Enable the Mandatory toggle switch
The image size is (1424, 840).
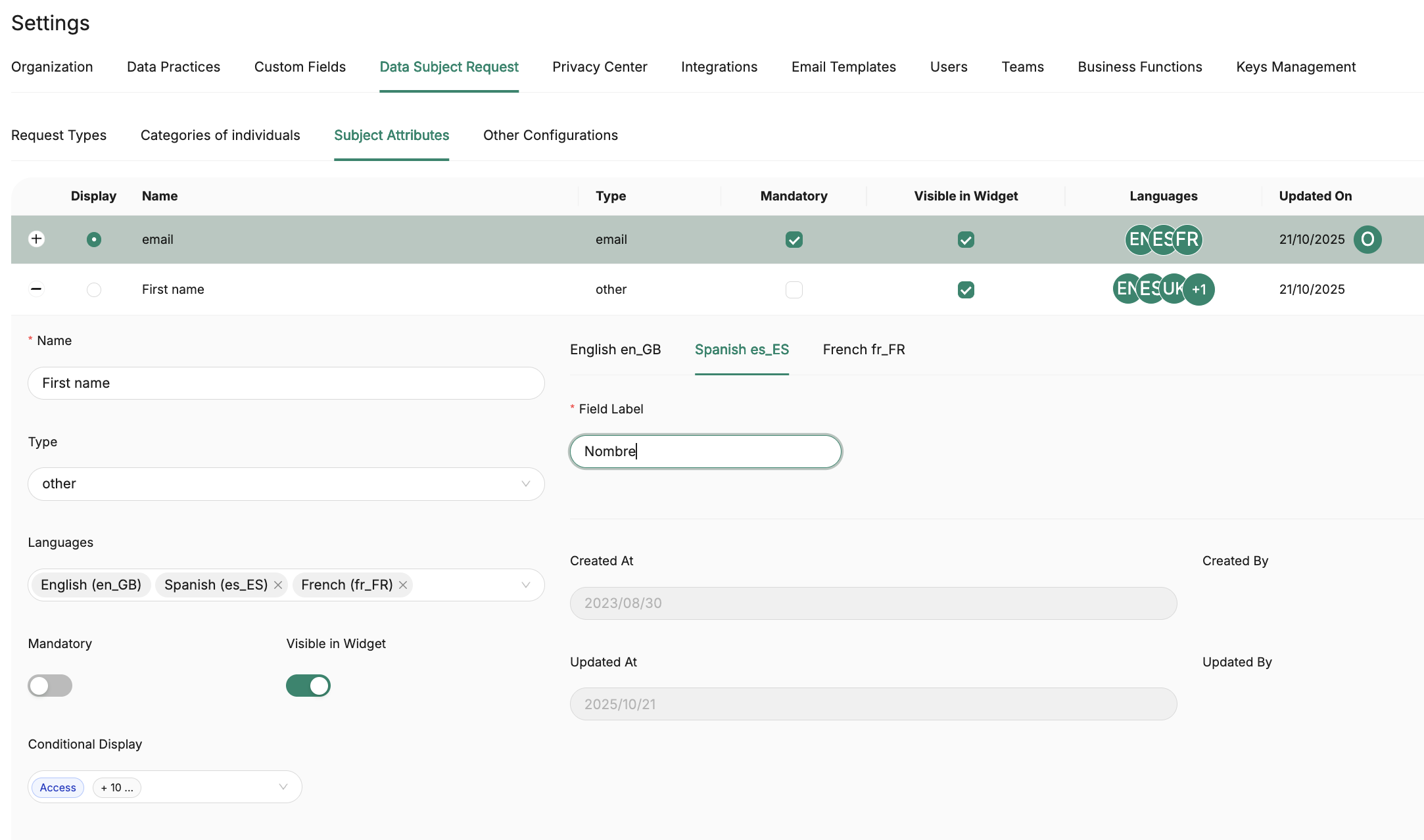tap(50, 686)
